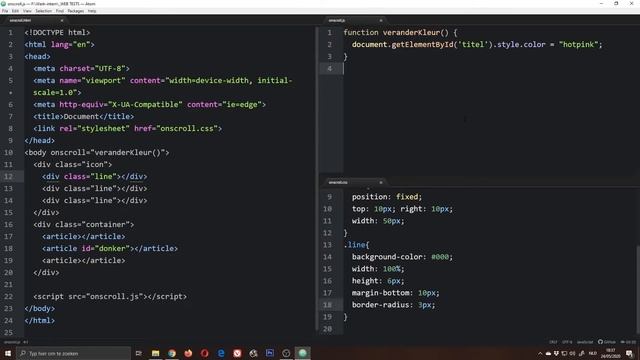
Task: Select the onscroll.html tab in left pane
Action: tap(35, 20)
